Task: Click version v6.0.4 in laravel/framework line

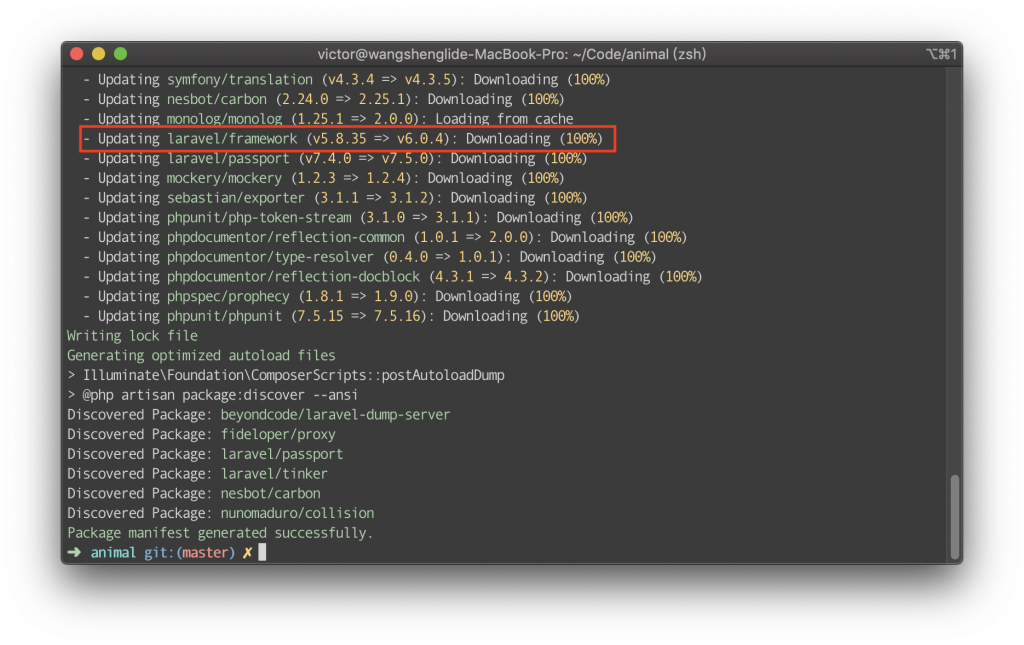Action: click(x=420, y=138)
